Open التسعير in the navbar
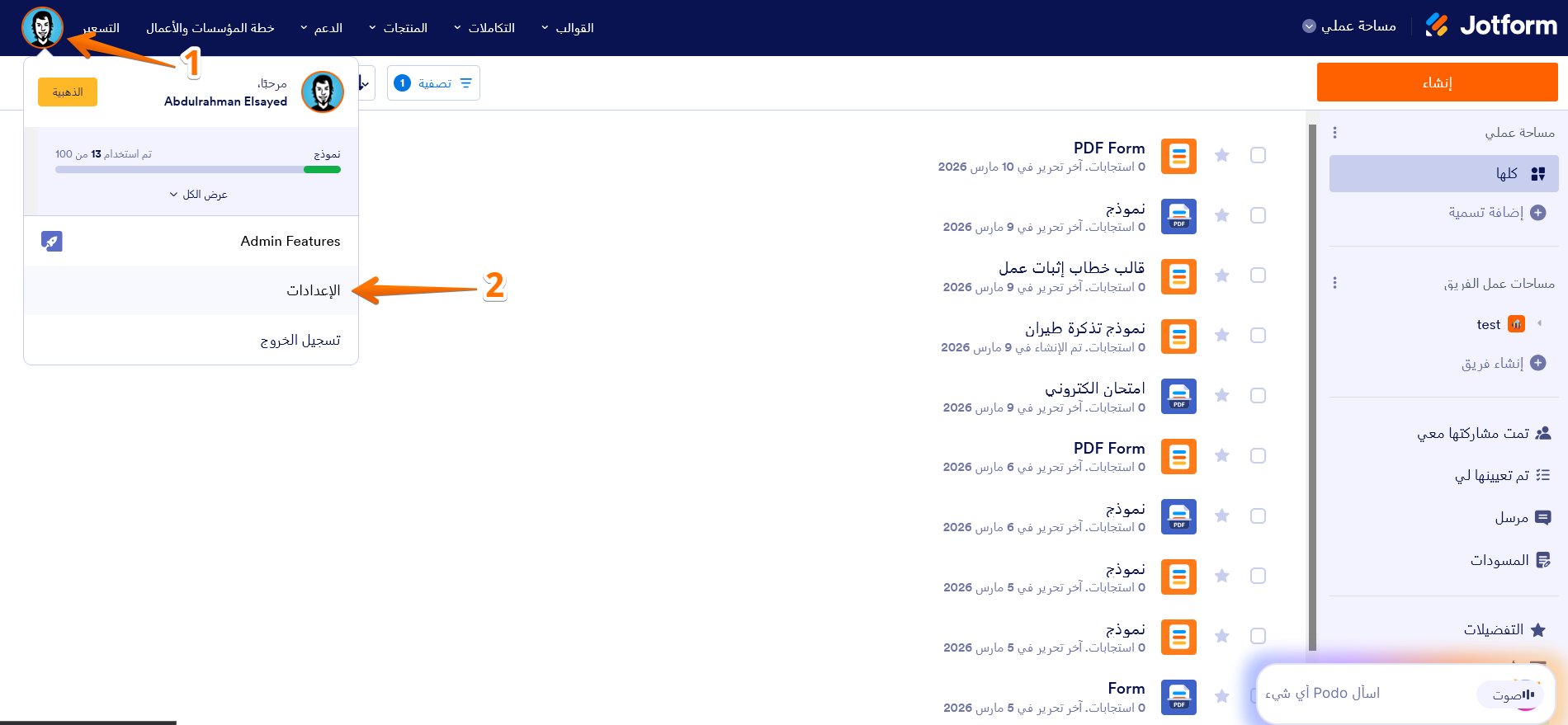The image size is (1568, 725). point(102,28)
